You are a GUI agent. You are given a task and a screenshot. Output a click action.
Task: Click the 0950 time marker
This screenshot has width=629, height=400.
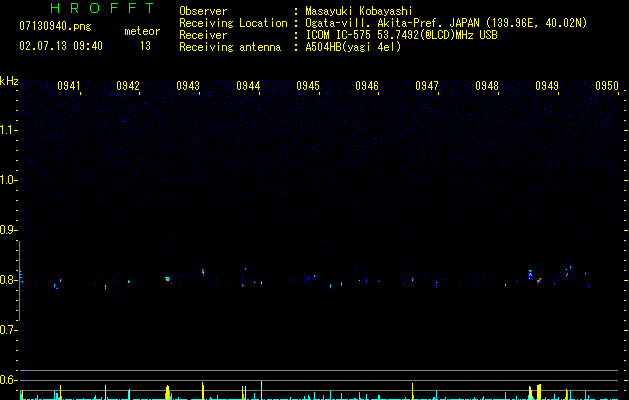[607, 86]
